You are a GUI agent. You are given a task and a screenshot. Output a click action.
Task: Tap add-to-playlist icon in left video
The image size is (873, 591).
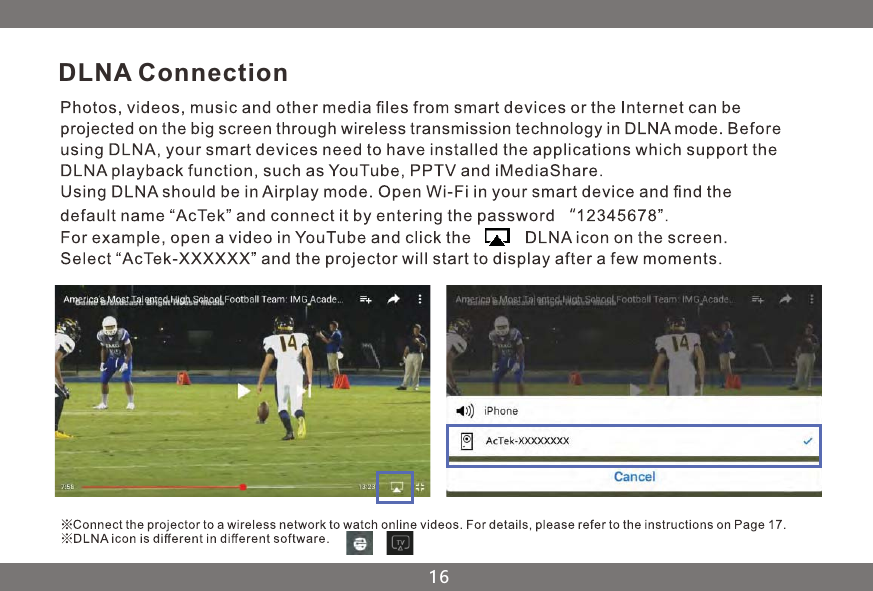[x=365, y=300]
